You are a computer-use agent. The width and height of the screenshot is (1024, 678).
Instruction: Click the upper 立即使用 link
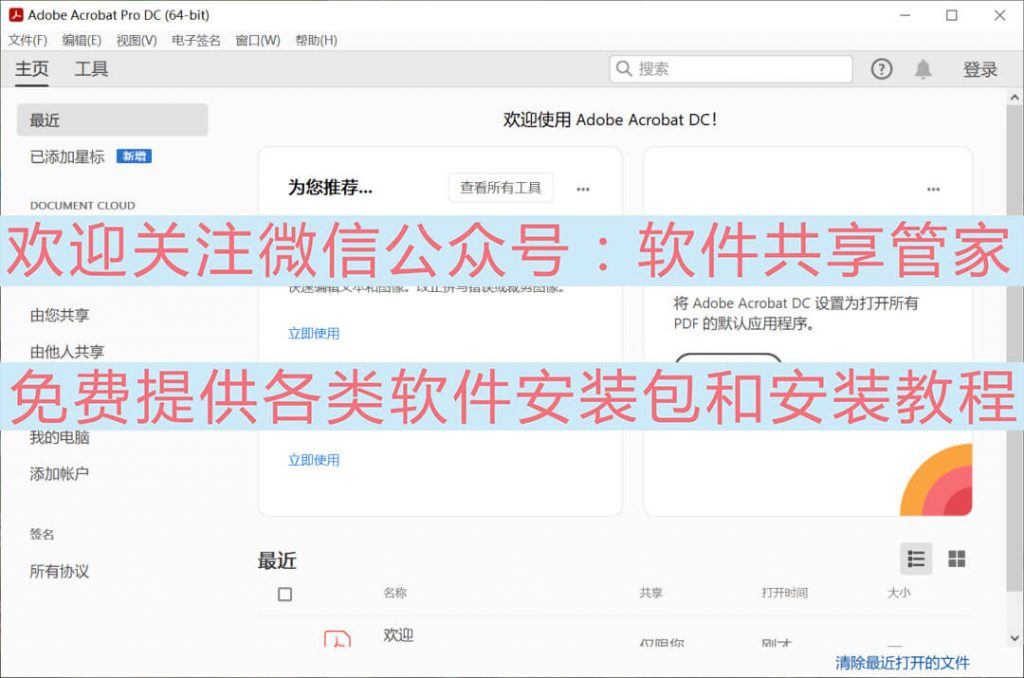click(x=314, y=333)
